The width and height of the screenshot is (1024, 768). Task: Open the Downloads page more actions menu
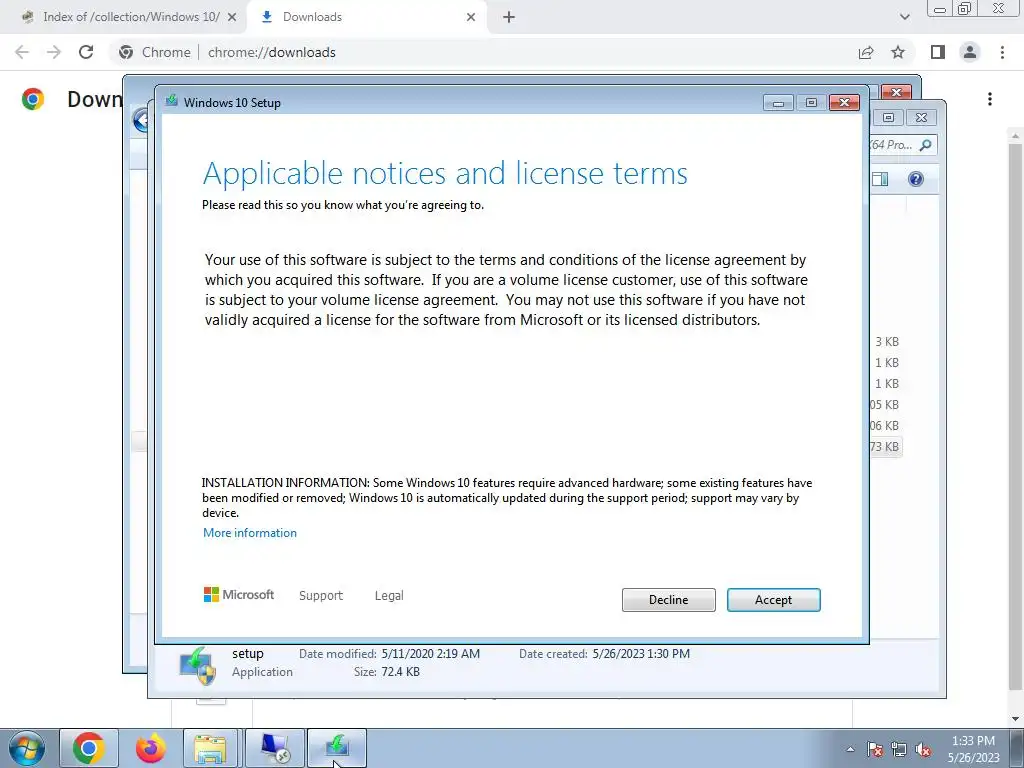point(990,99)
